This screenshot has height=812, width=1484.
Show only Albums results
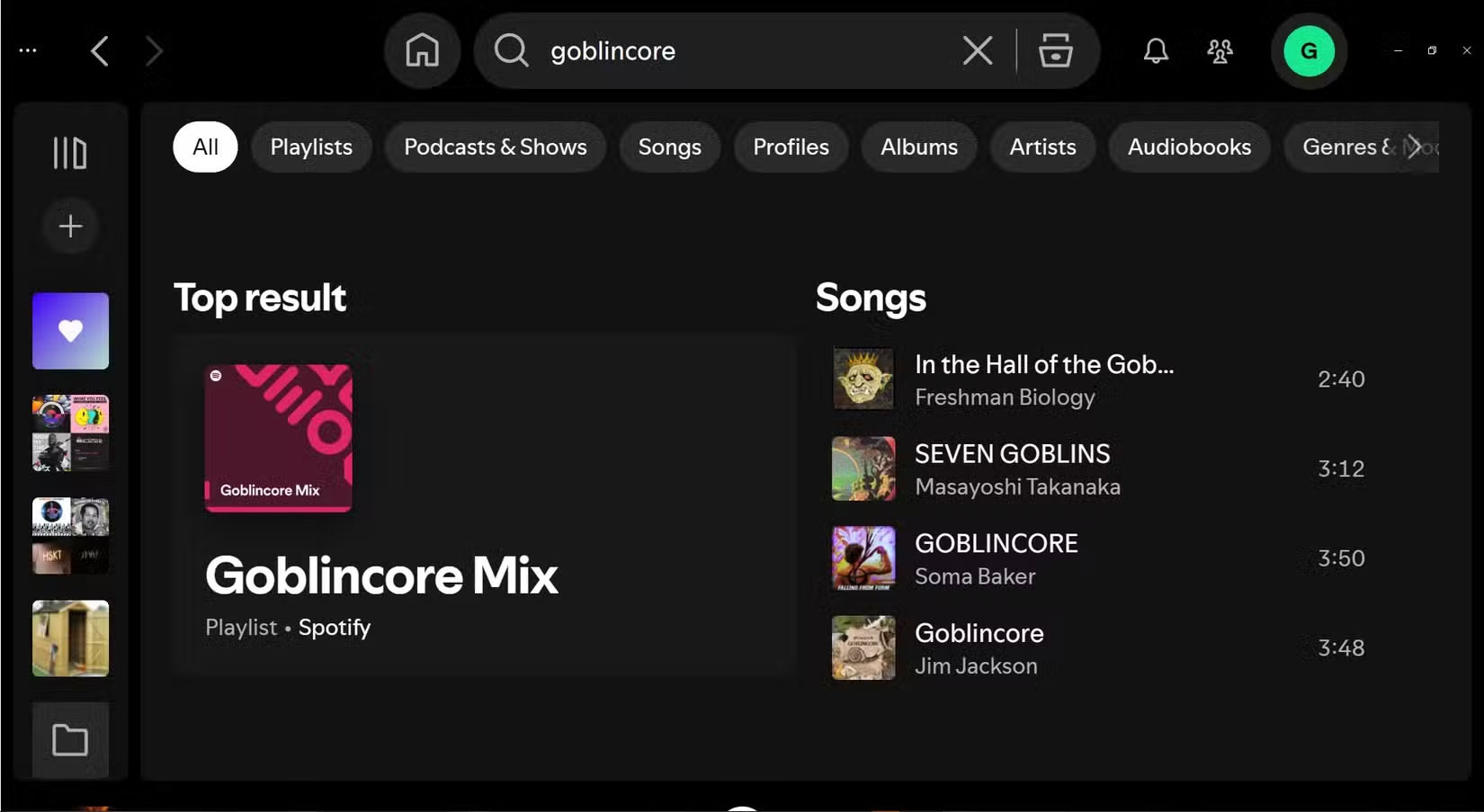[918, 147]
